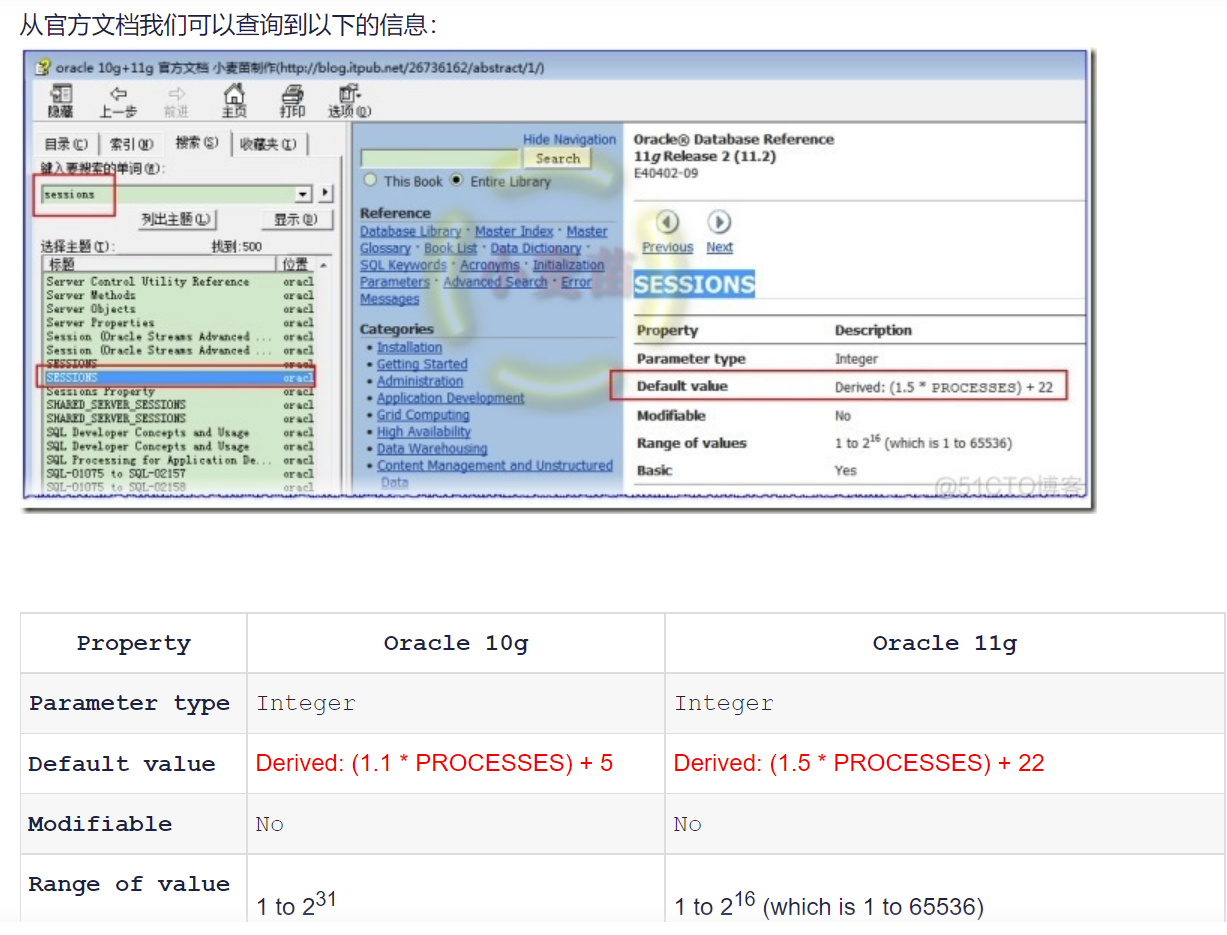Click the 前进 forward arrow icon

click(x=176, y=95)
